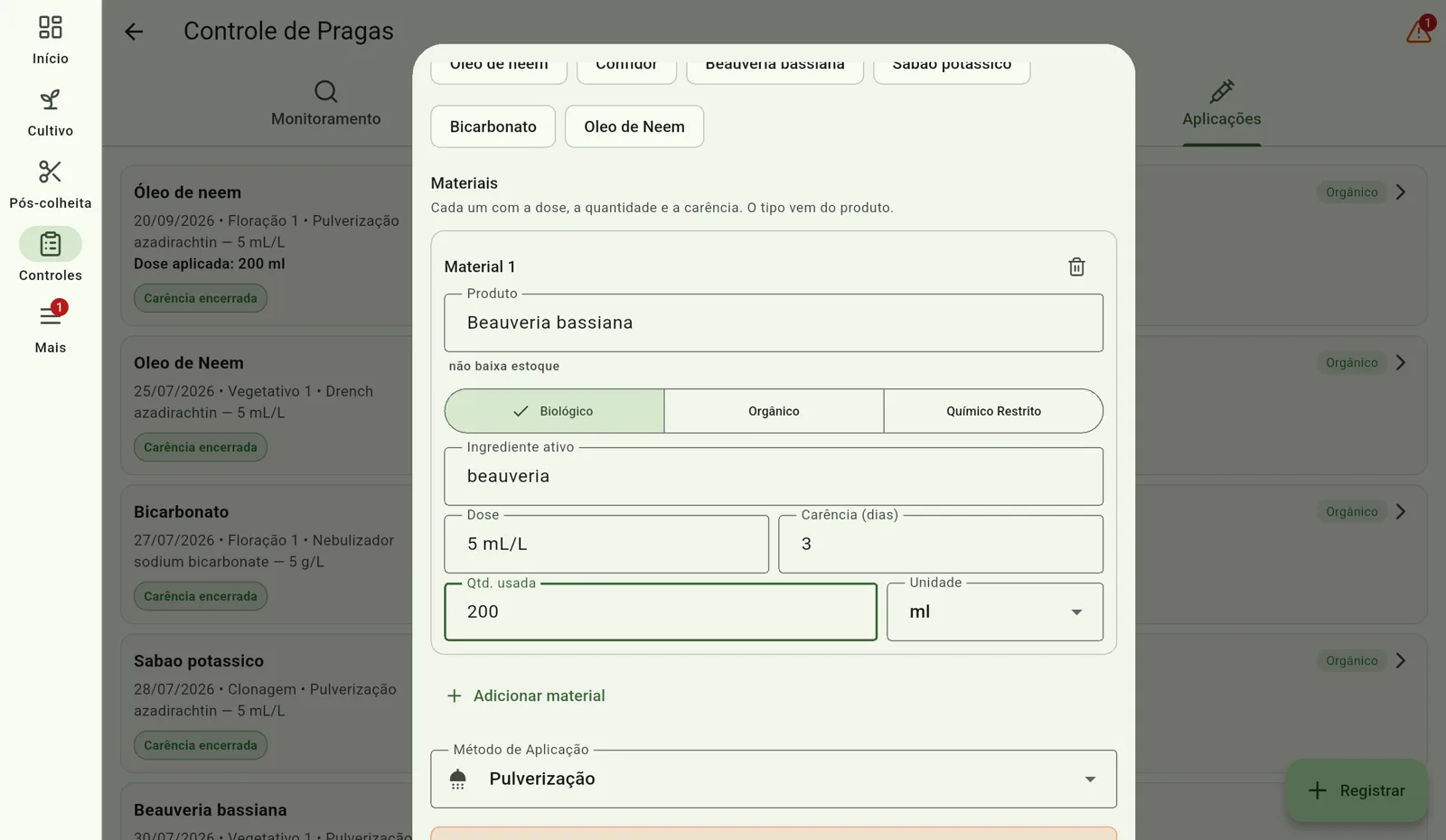Delete Material 1 with trash icon
The width and height of the screenshot is (1446, 840).
[x=1076, y=266]
